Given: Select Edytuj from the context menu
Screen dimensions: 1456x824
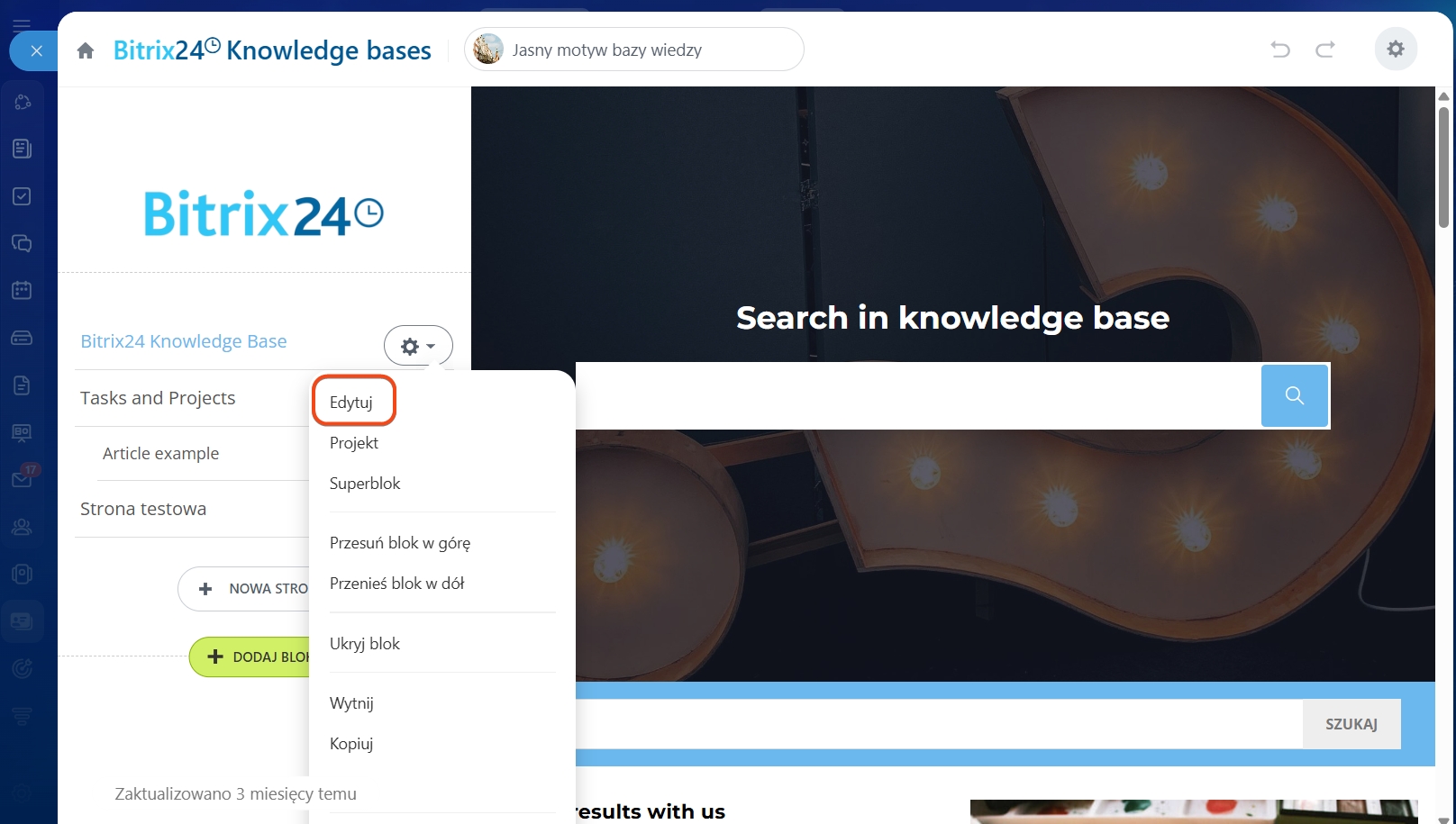Looking at the screenshot, I should click(351, 403).
